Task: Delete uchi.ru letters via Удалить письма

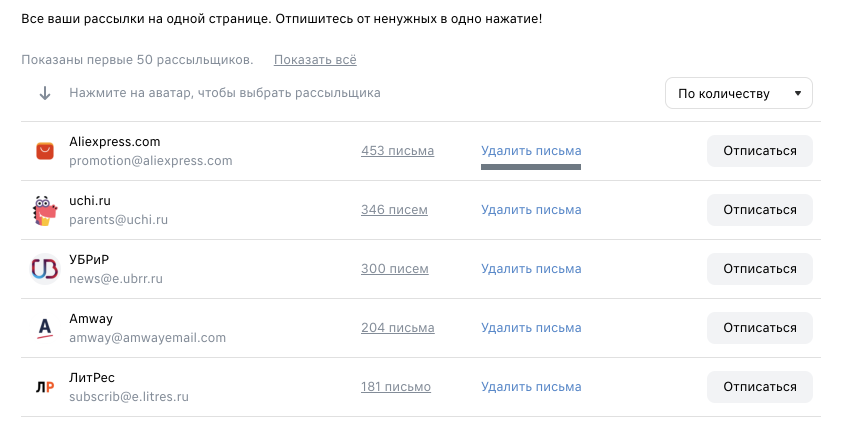Action: pyautogui.click(x=531, y=210)
